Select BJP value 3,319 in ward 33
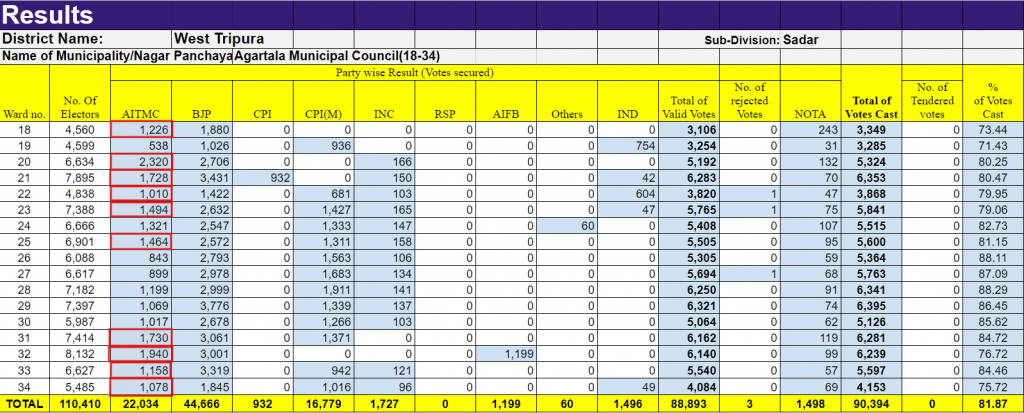 point(202,370)
